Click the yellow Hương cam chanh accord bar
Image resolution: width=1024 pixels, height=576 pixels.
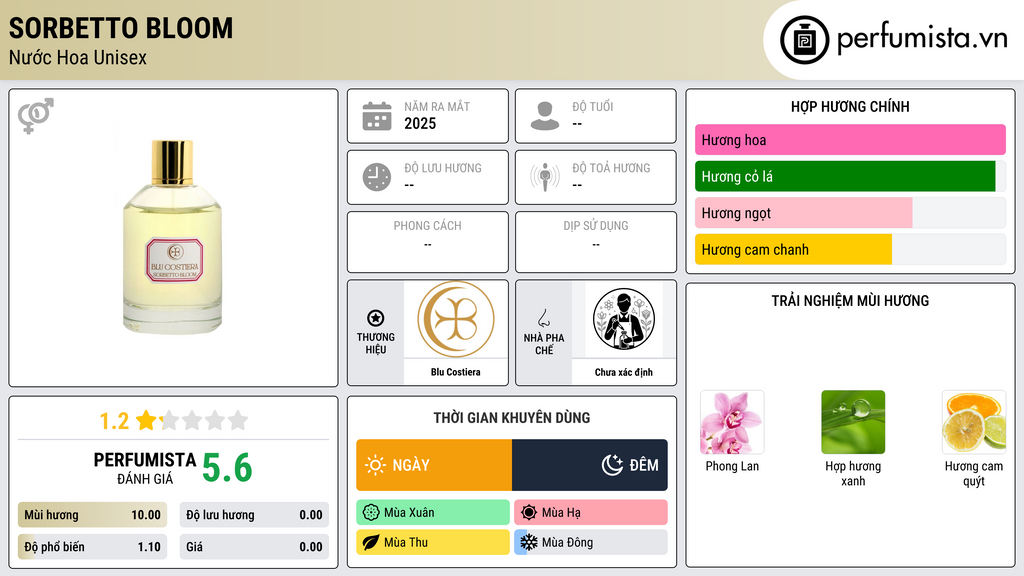793,249
